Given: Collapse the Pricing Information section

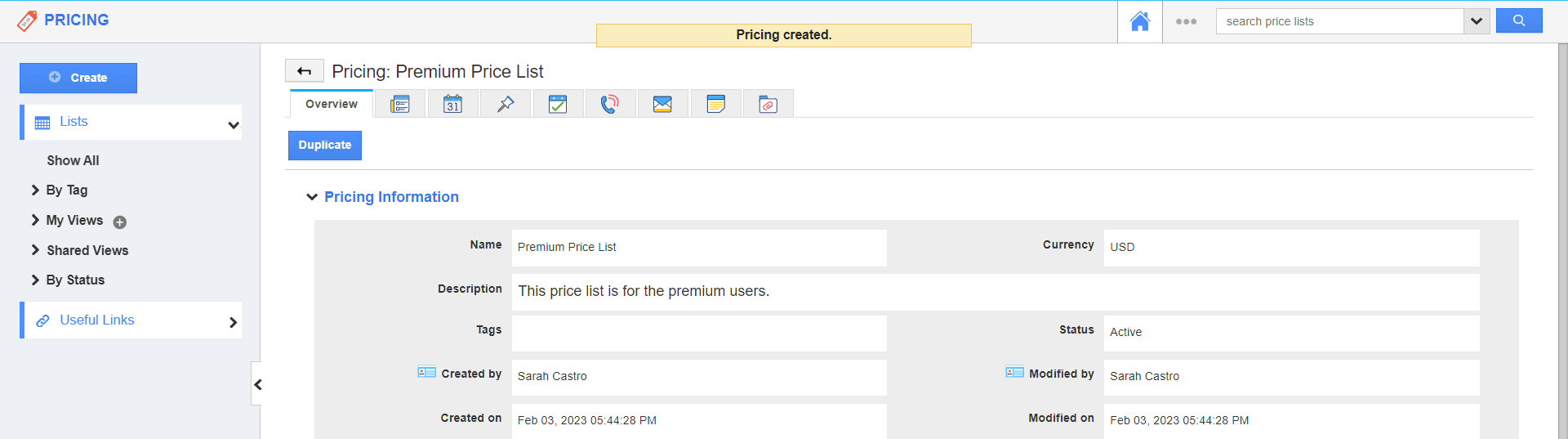Looking at the screenshot, I should coord(312,197).
